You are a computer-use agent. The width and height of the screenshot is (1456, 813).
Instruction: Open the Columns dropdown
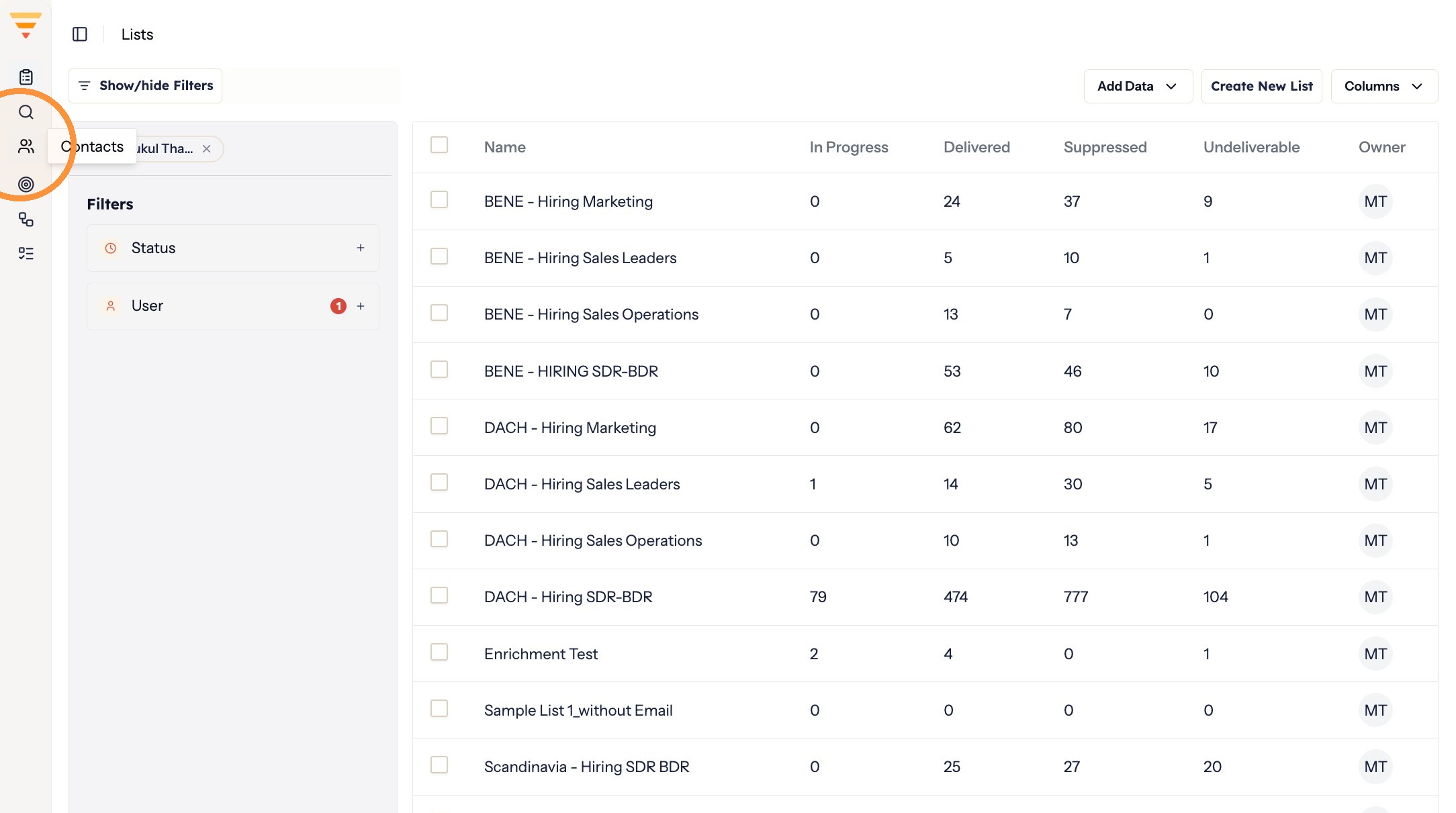[1383, 86]
